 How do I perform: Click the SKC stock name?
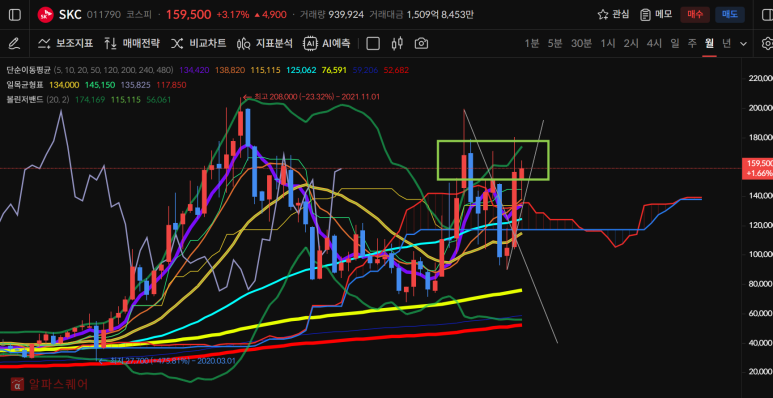[70, 15]
